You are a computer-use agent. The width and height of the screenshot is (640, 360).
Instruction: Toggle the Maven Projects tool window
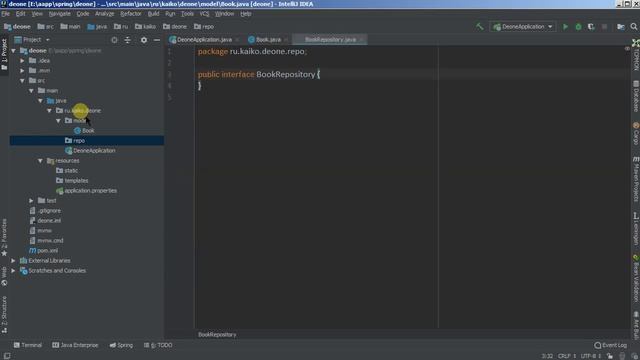click(636, 179)
